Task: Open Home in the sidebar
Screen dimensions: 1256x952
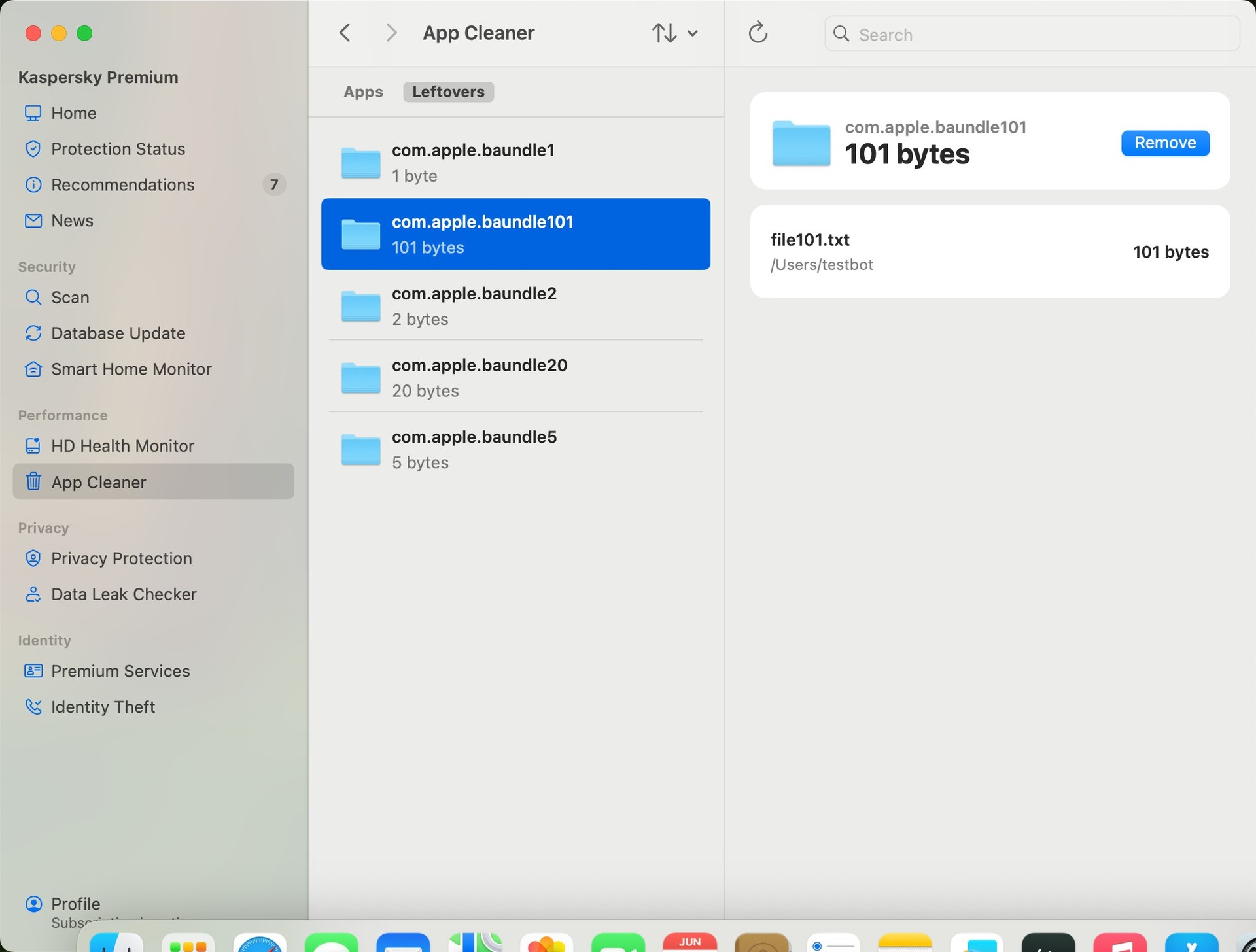Action: coord(153,113)
